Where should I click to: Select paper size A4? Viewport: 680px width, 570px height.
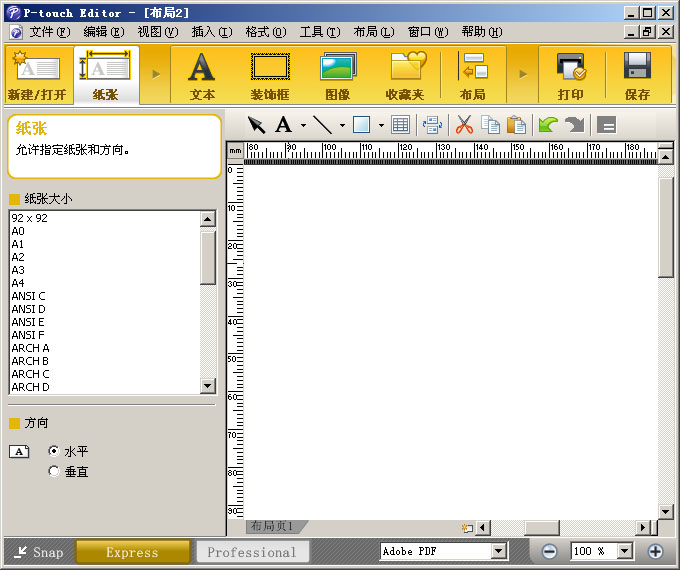(105, 283)
